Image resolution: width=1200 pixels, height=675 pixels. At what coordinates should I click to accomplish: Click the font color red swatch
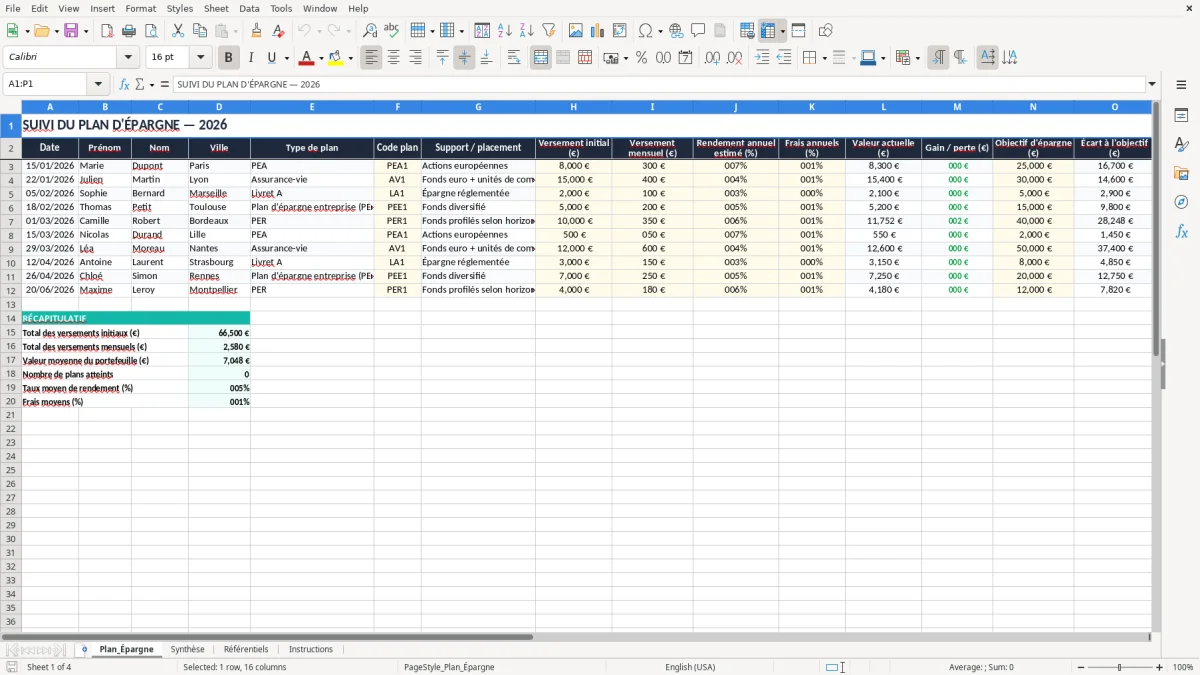[x=307, y=58]
